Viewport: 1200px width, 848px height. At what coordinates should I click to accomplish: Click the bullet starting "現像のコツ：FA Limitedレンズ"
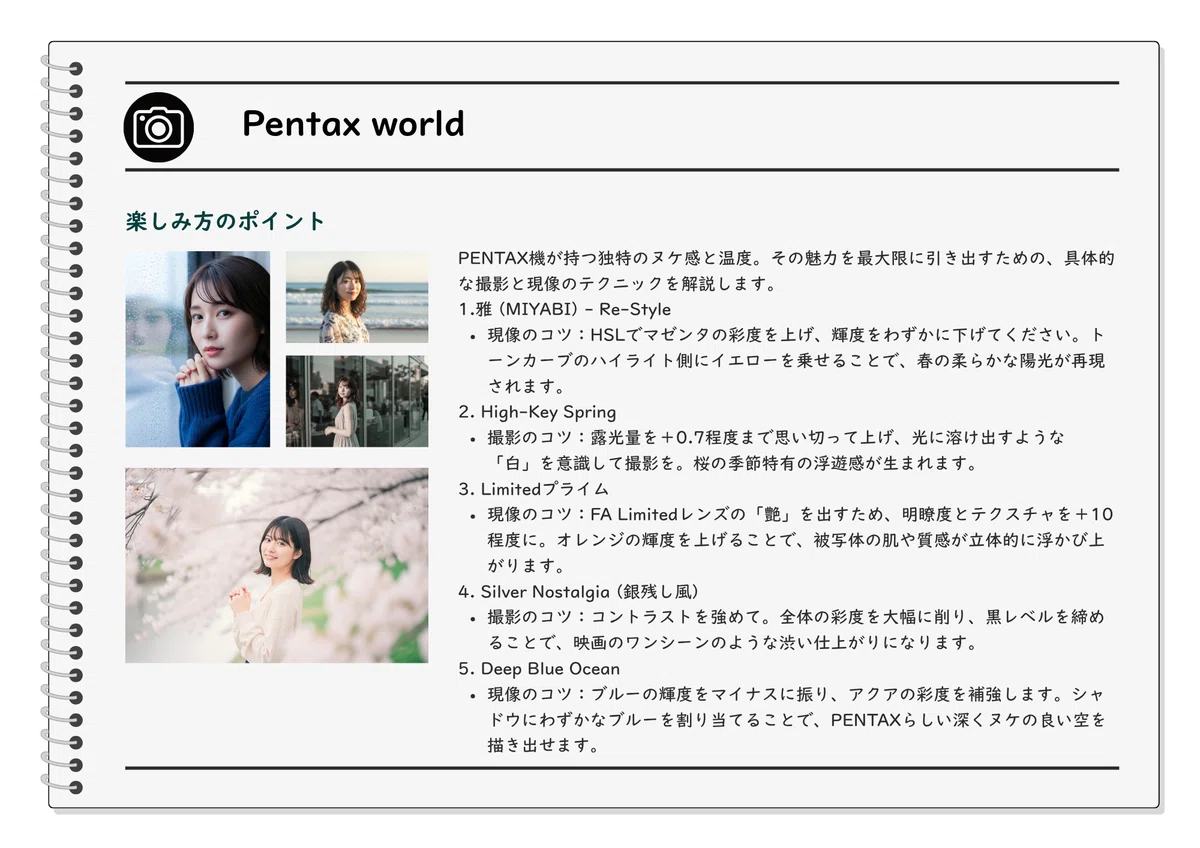pyautogui.click(x=800, y=515)
